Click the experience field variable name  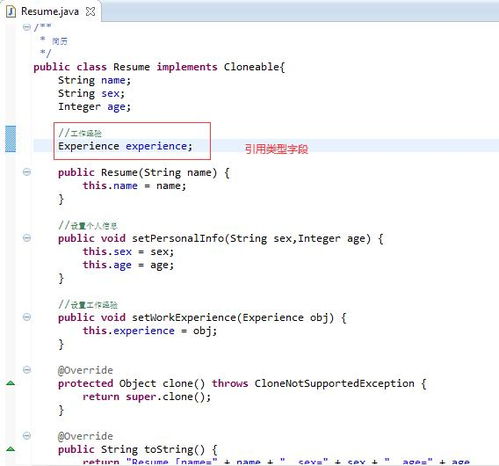(156, 146)
